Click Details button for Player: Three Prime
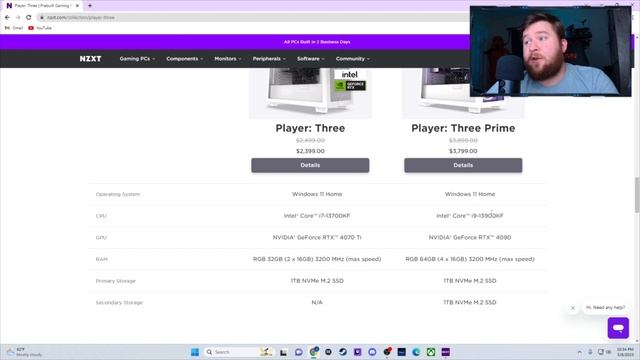Viewport: 640px width, 360px height. pyautogui.click(x=463, y=165)
